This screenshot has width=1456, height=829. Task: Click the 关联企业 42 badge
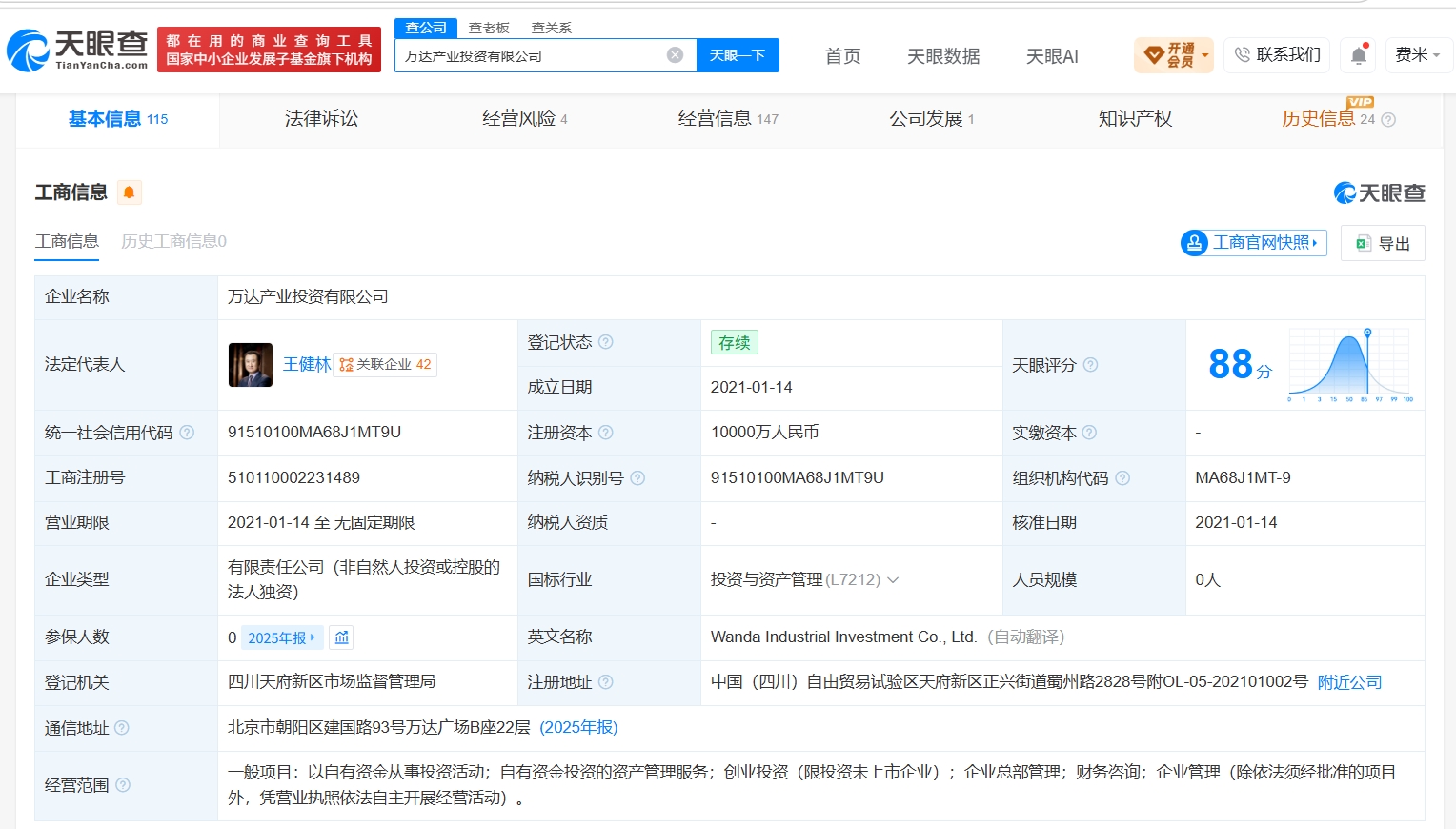[x=385, y=365]
